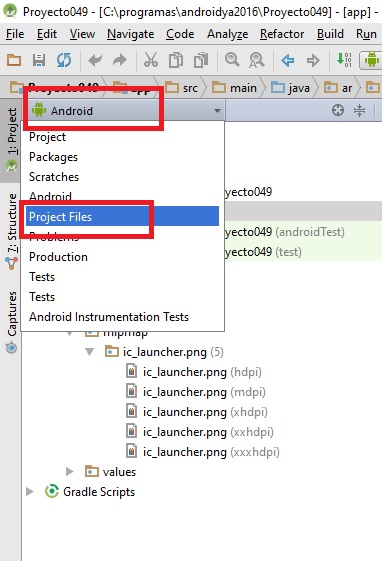Open the Build menu

click(330, 34)
